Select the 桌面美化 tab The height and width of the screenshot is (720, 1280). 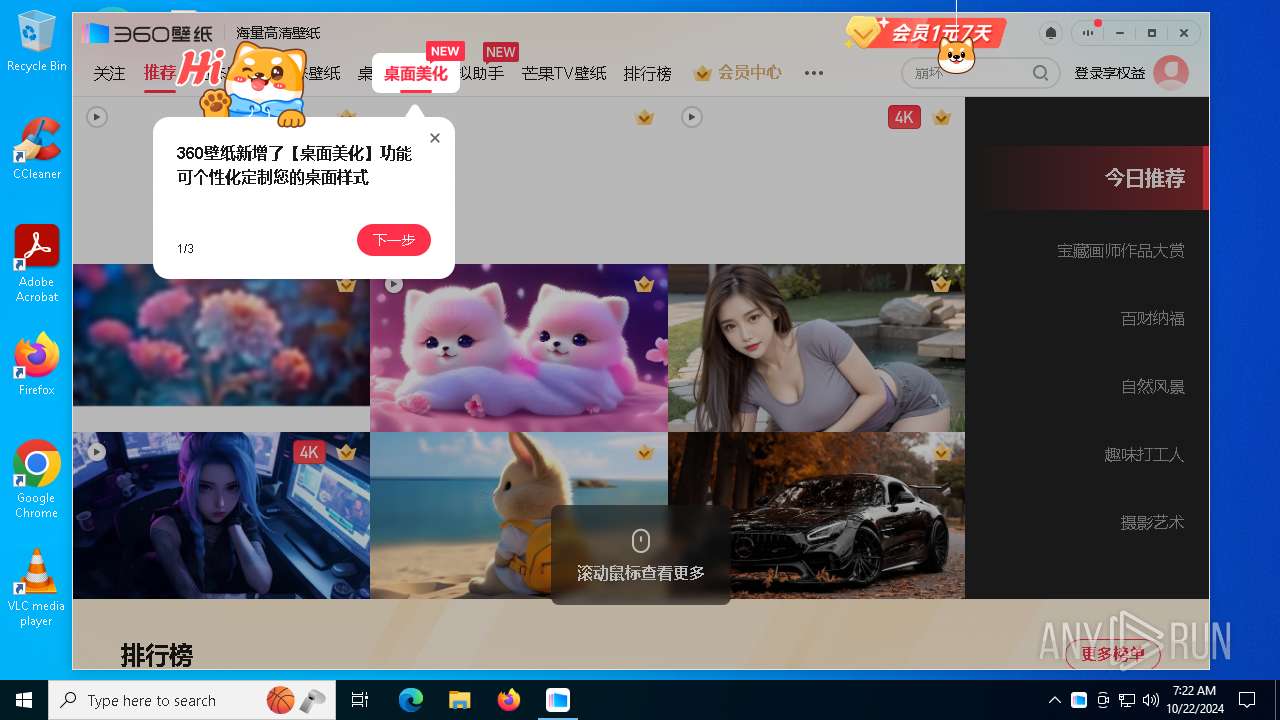pyautogui.click(x=416, y=73)
